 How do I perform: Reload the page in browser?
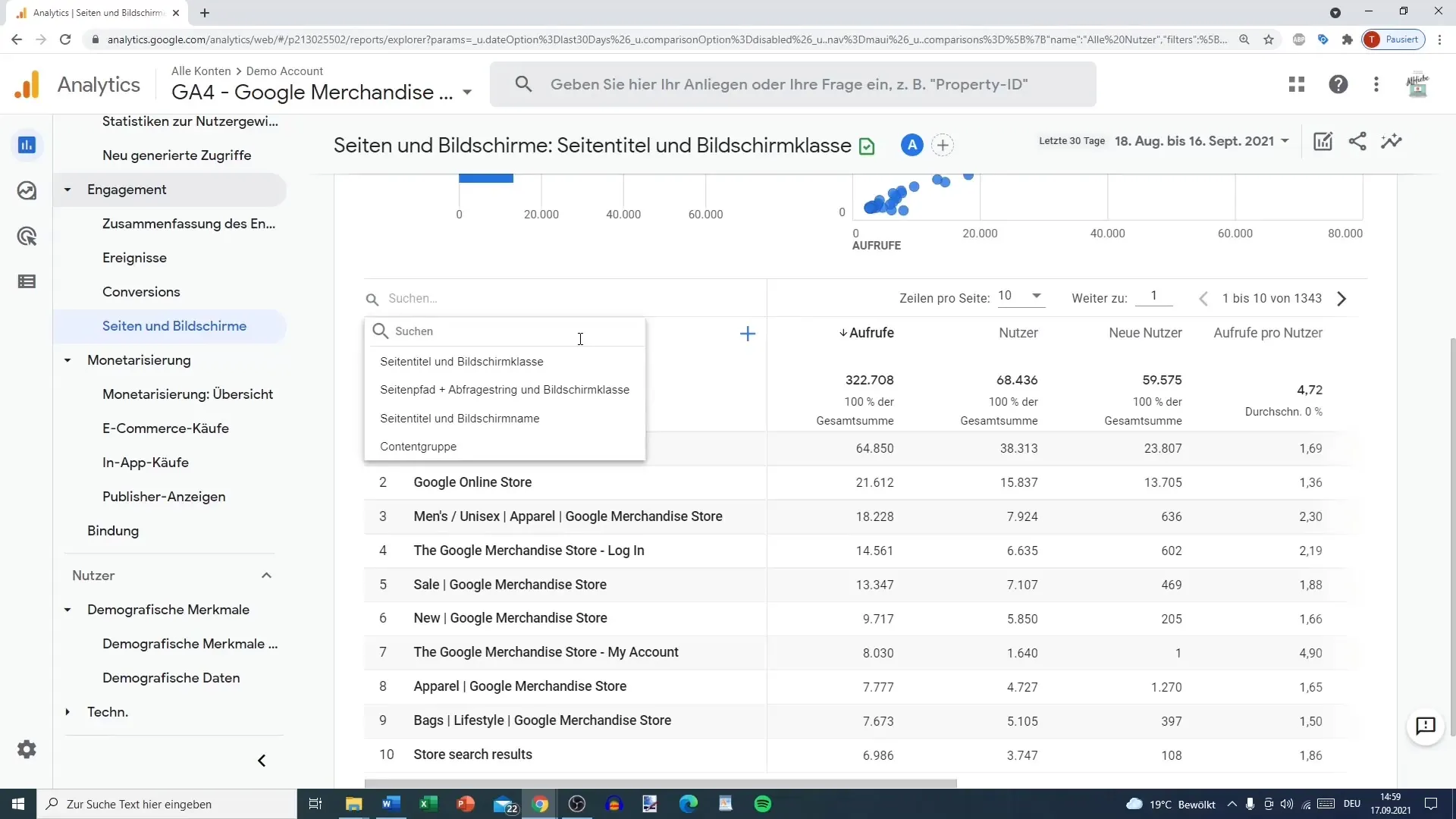(x=65, y=39)
